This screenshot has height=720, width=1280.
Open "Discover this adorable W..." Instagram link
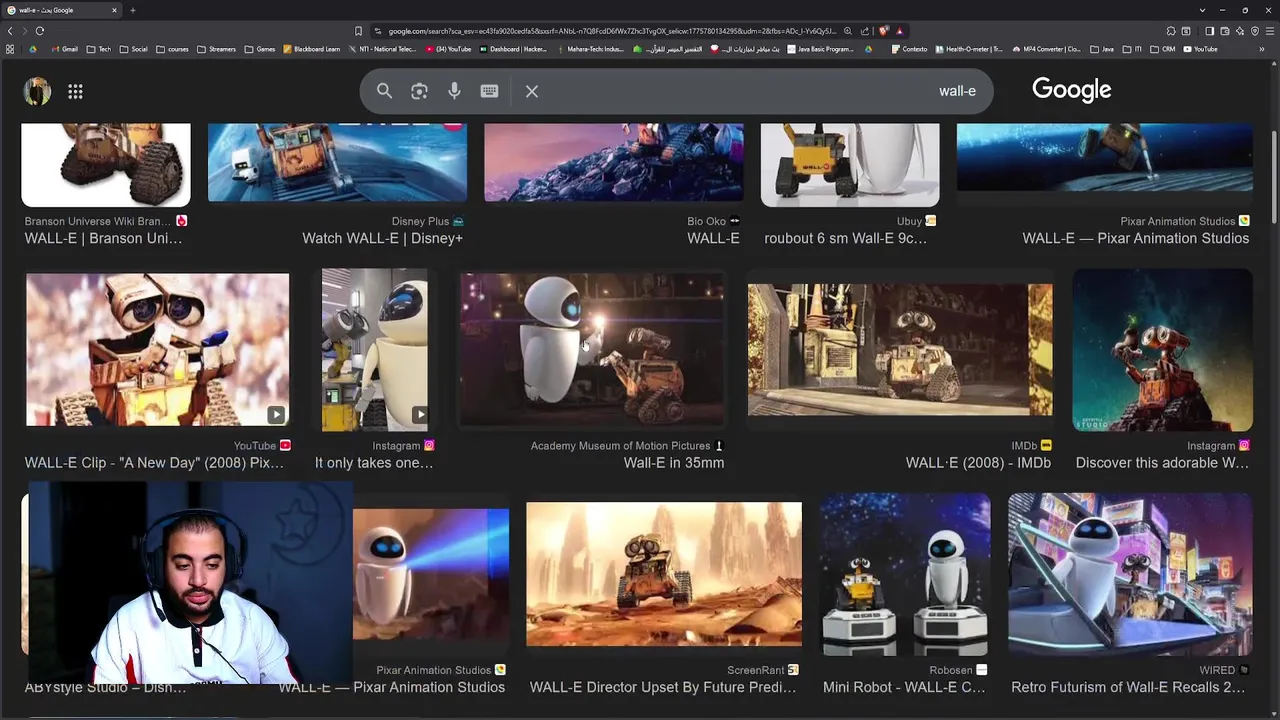coord(1162,463)
